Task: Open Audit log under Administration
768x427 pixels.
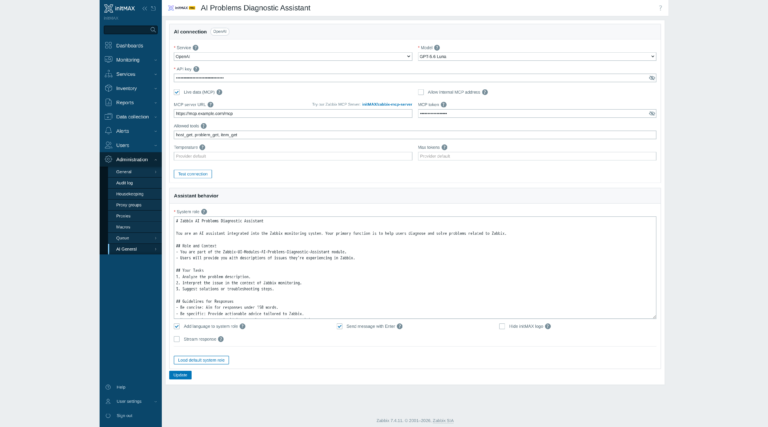Action: click(124, 183)
